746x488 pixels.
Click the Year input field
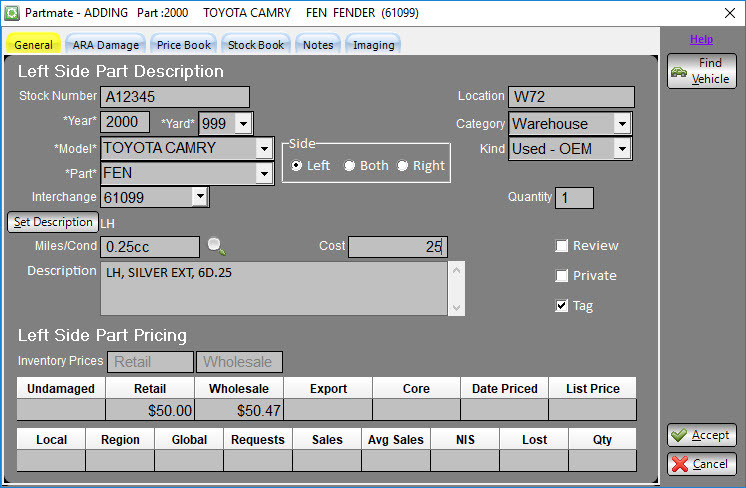click(125, 122)
